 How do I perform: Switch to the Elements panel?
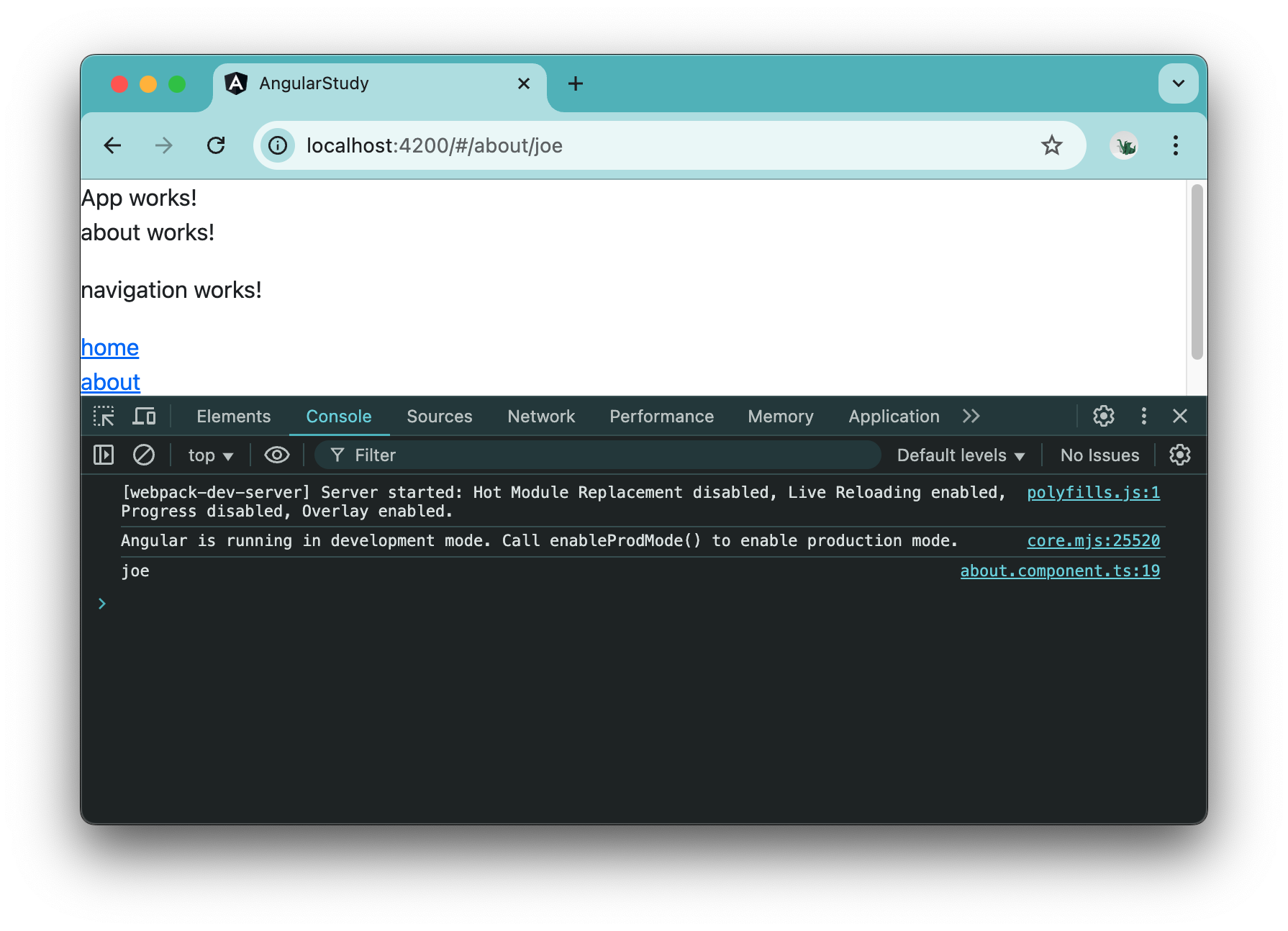coord(233,416)
